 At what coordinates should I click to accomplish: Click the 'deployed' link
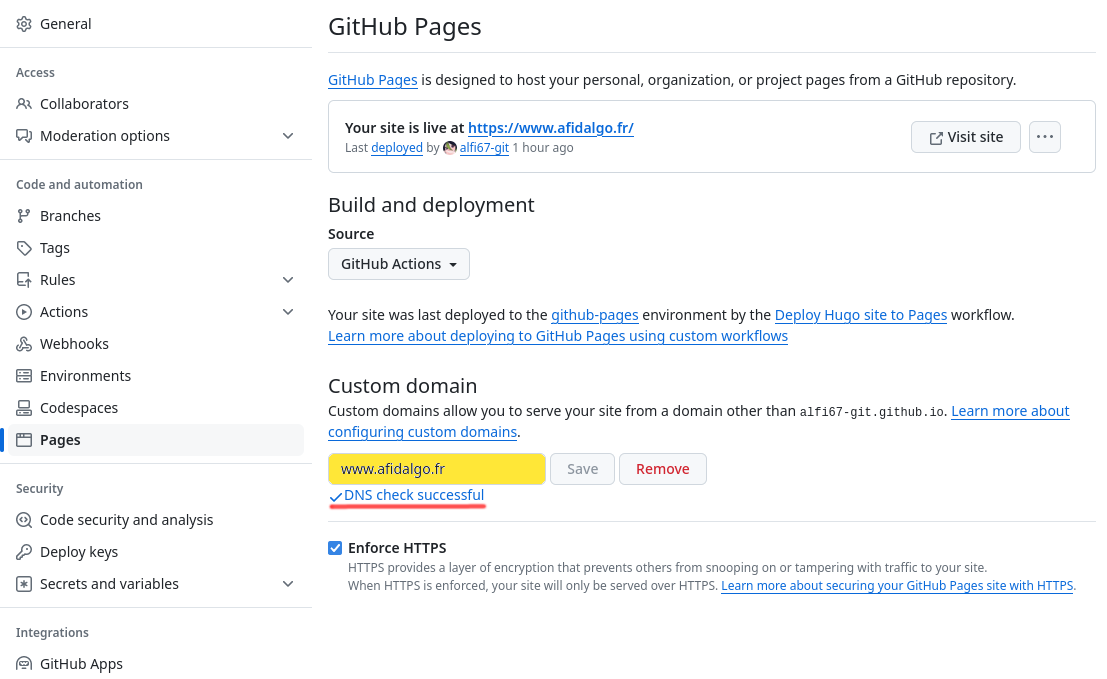tap(397, 148)
